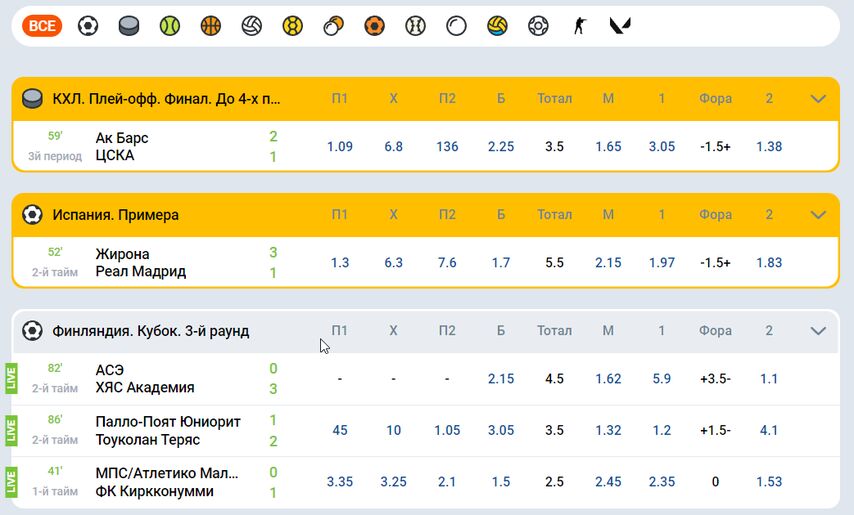Collapse the Финляндия. Кубок section

pyautogui.click(x=818, y=331)
